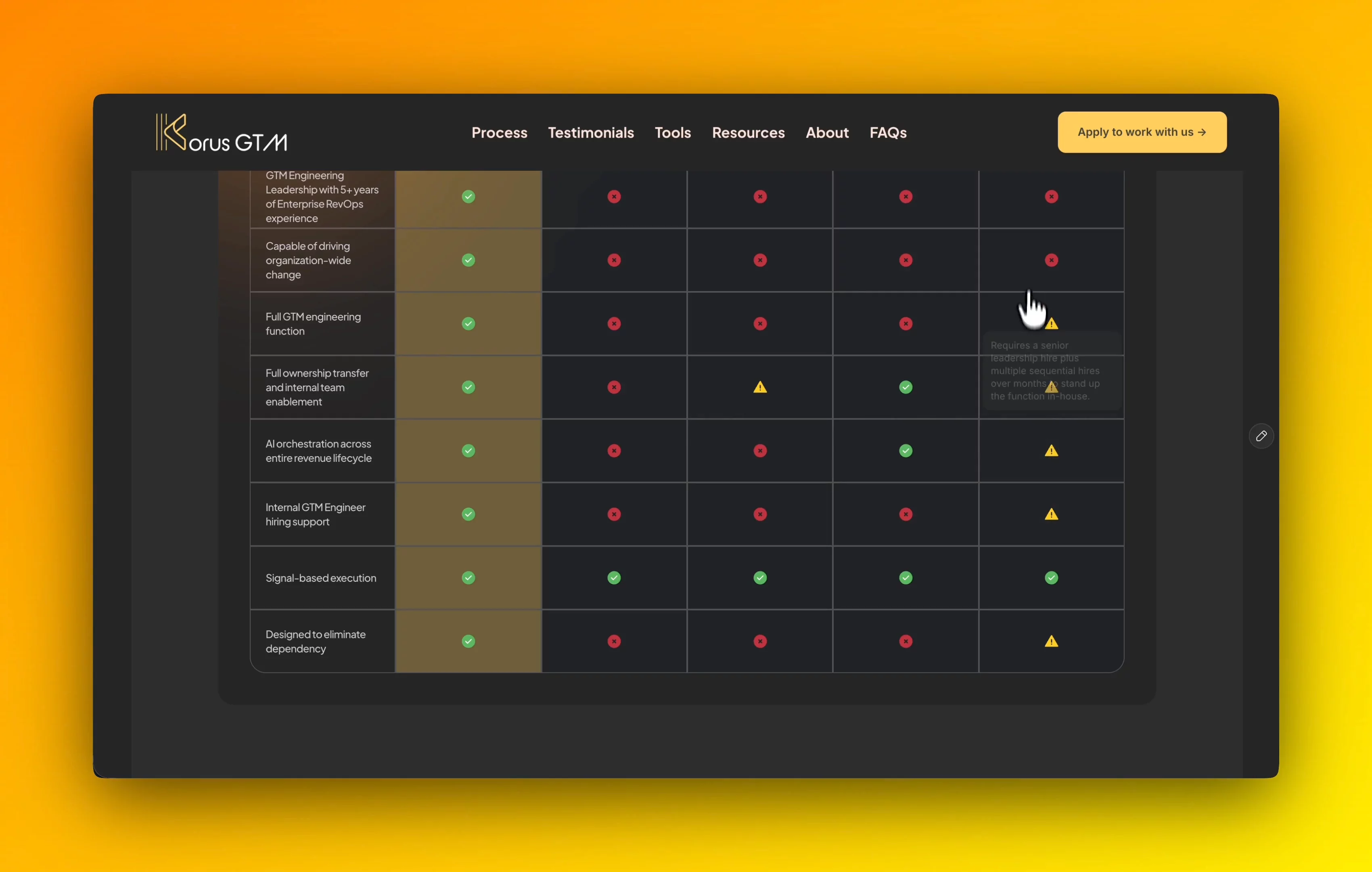Screen dimensions: 1372x872
Task: Select Resources in the top navigation
Action: point(748,132)
